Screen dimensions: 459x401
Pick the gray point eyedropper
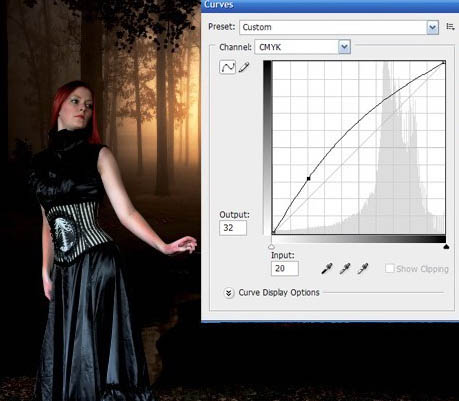tap(345, 268)
